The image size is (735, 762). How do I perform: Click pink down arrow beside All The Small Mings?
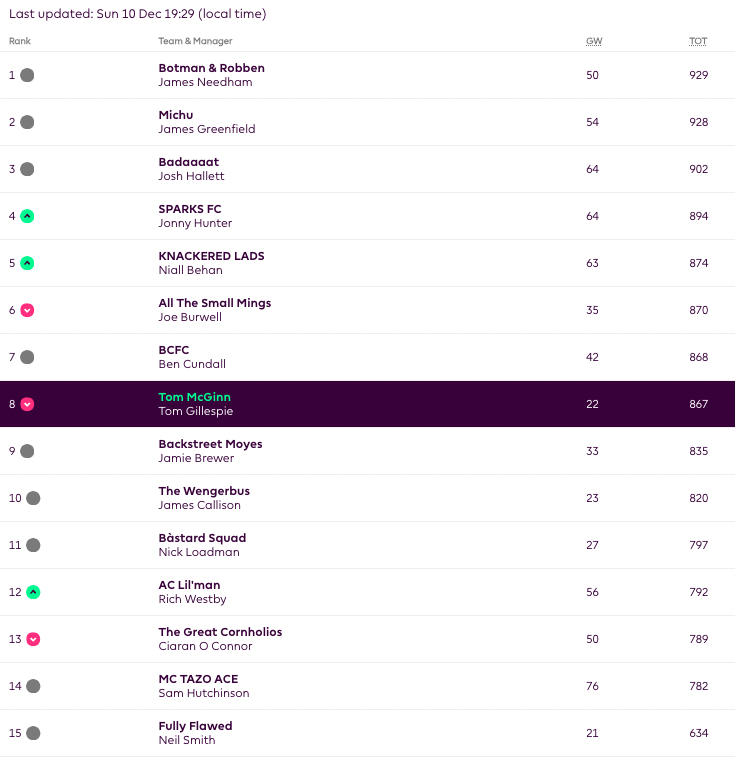click(27, 310)
